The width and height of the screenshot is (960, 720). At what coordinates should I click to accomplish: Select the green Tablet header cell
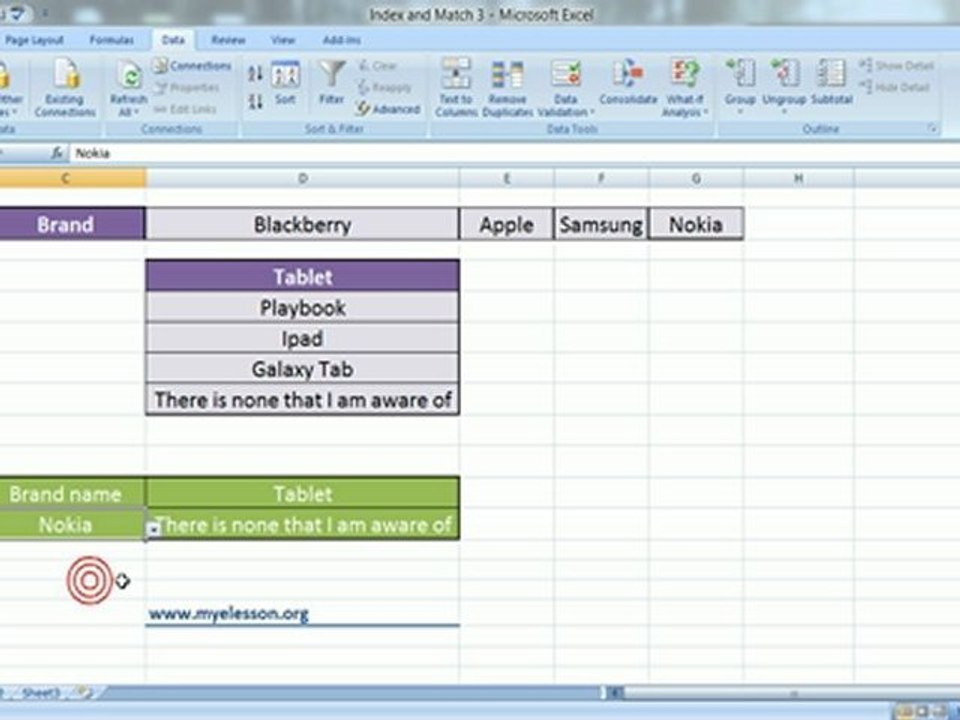(302, 493)
